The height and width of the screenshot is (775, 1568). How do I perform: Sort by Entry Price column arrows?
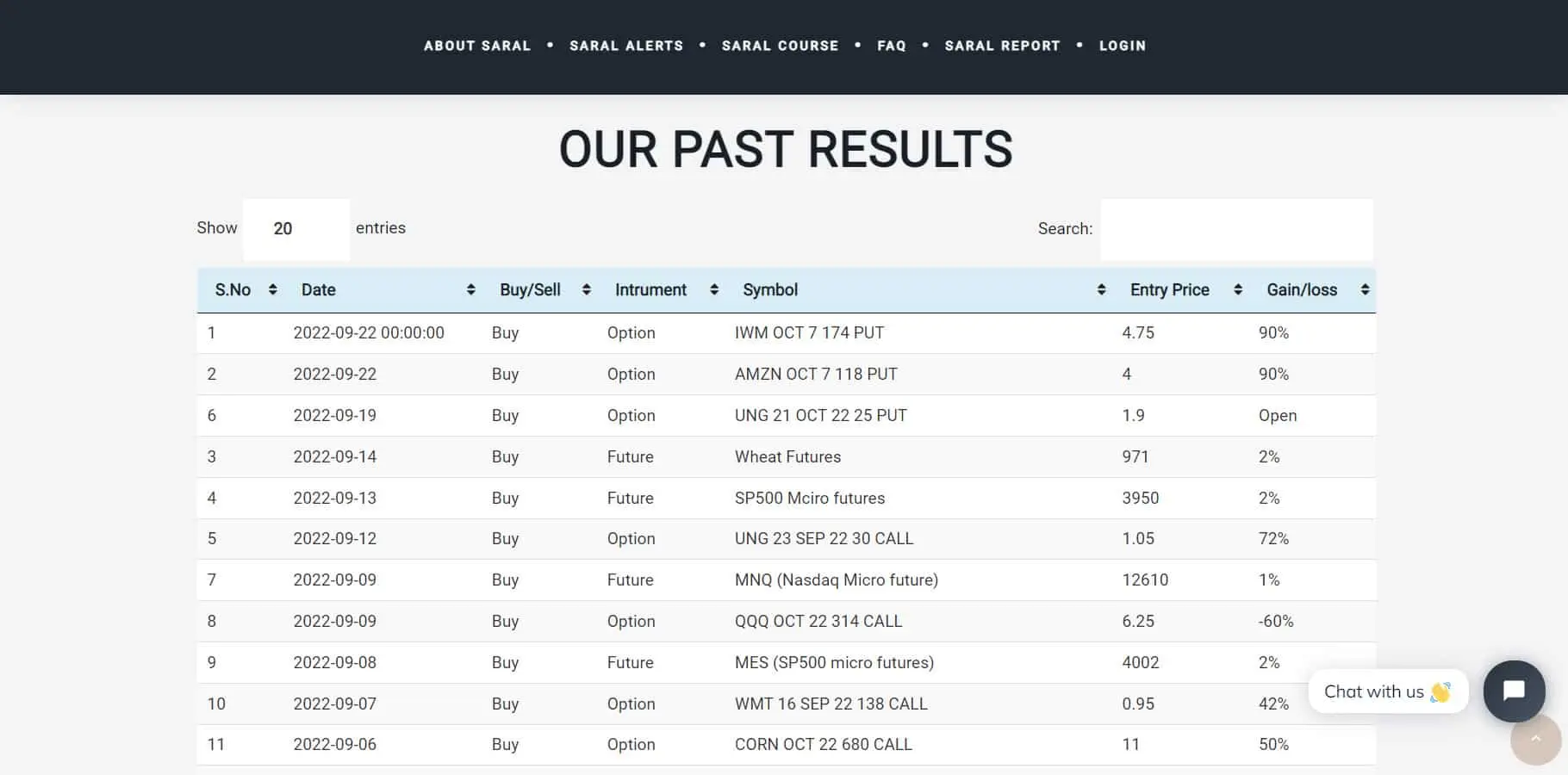pos(1237,289)
